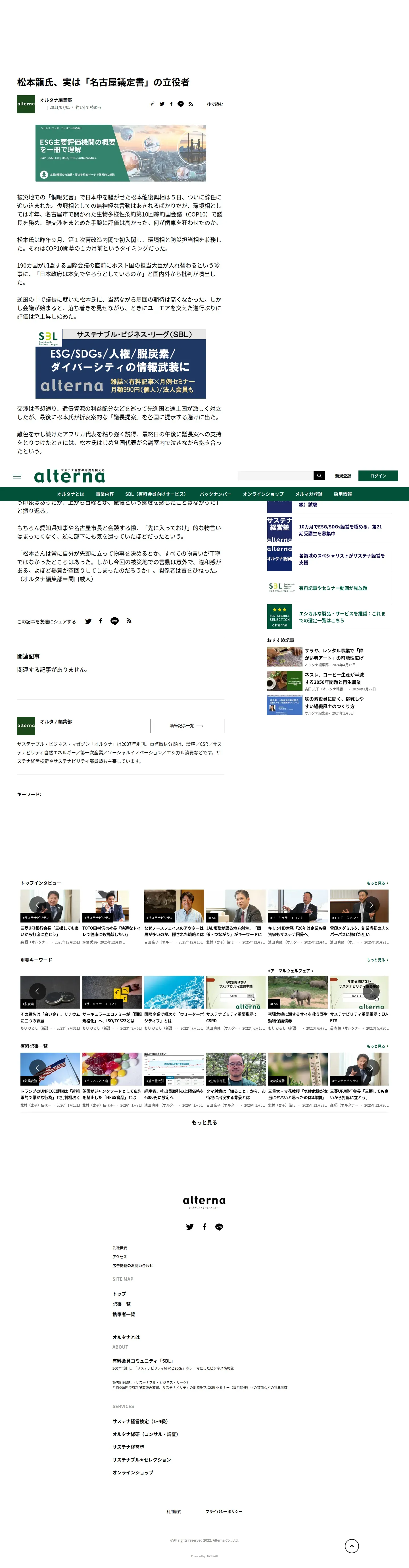This screenshot has width=409, height=1568.
Task: Click centered もっと見る below paid articles
Action: pos(204,1123)
